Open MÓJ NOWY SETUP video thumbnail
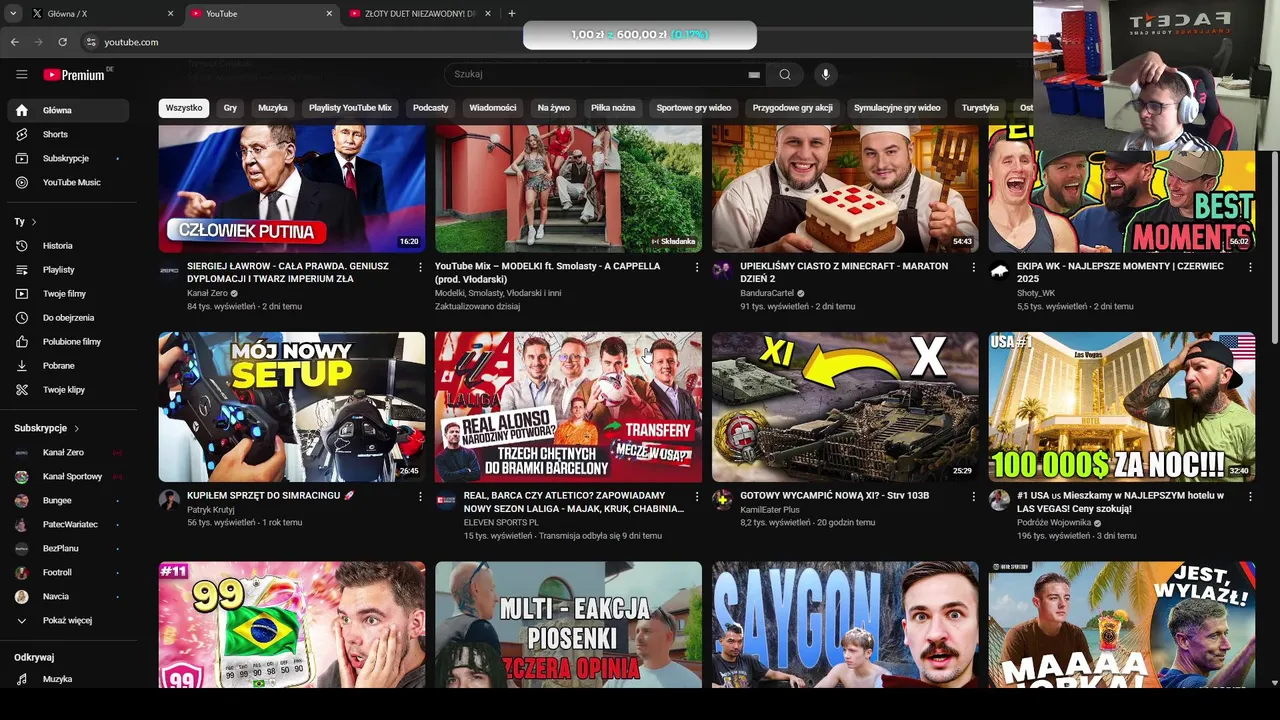The width and height of the screenshot is (1280, 720). tap(292, 407)
